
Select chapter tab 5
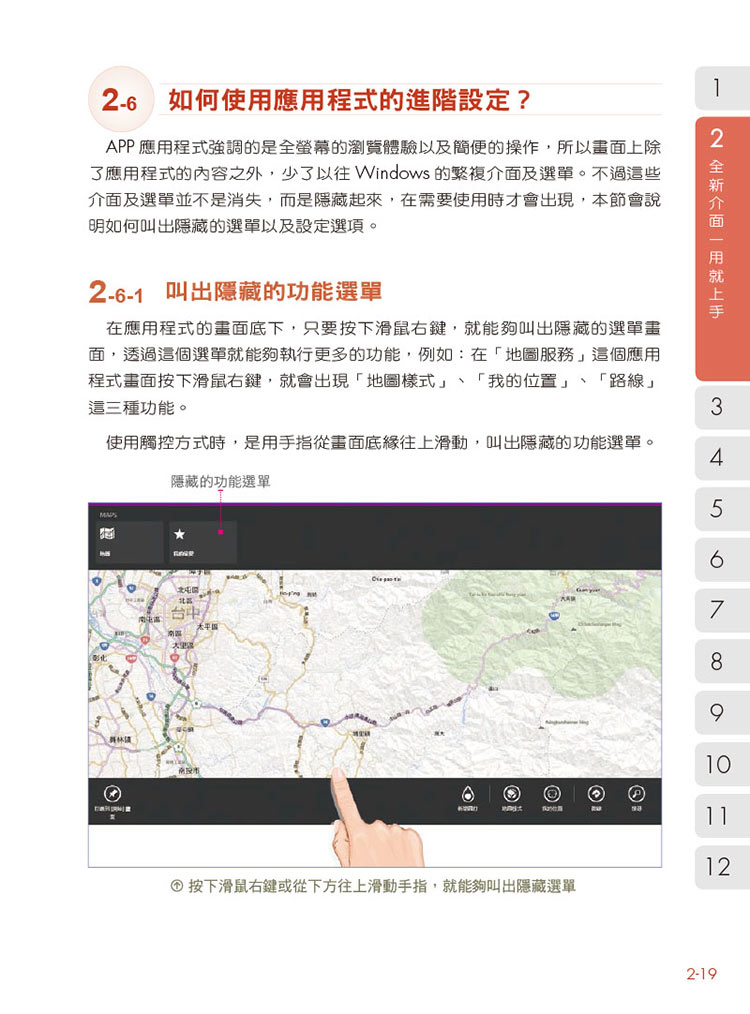(722, 509)
